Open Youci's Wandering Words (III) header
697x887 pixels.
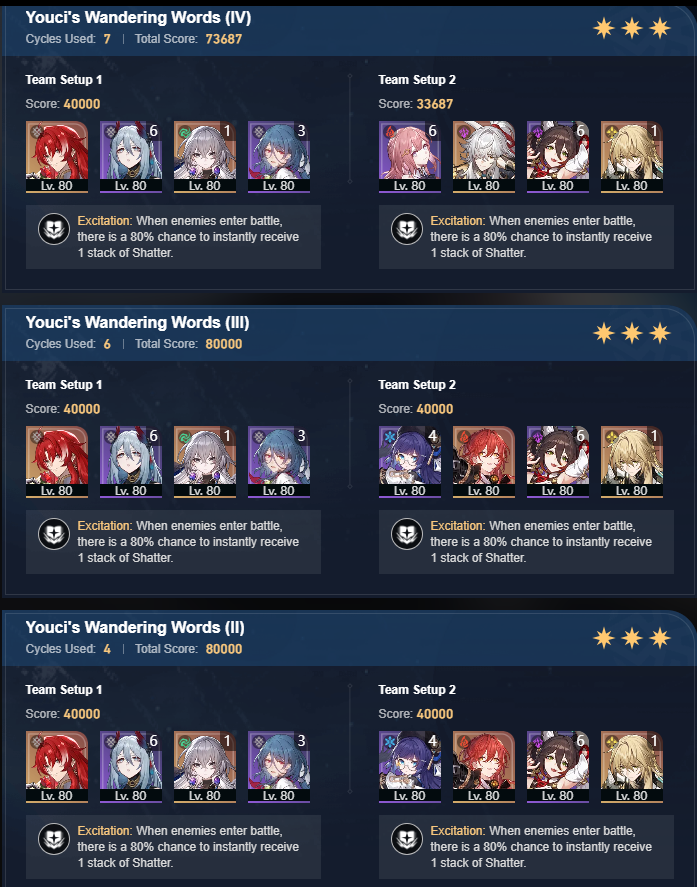(137, 322)
